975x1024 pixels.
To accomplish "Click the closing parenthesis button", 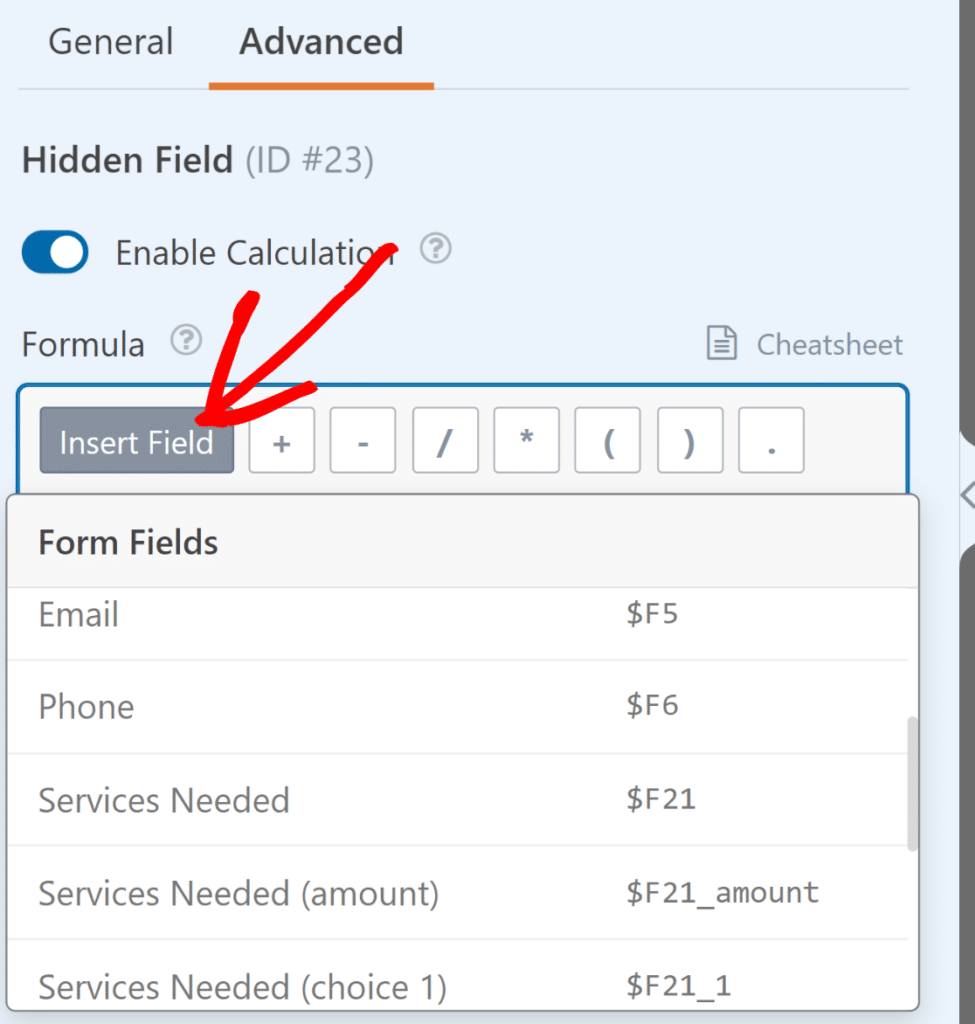I will (689, 440).
